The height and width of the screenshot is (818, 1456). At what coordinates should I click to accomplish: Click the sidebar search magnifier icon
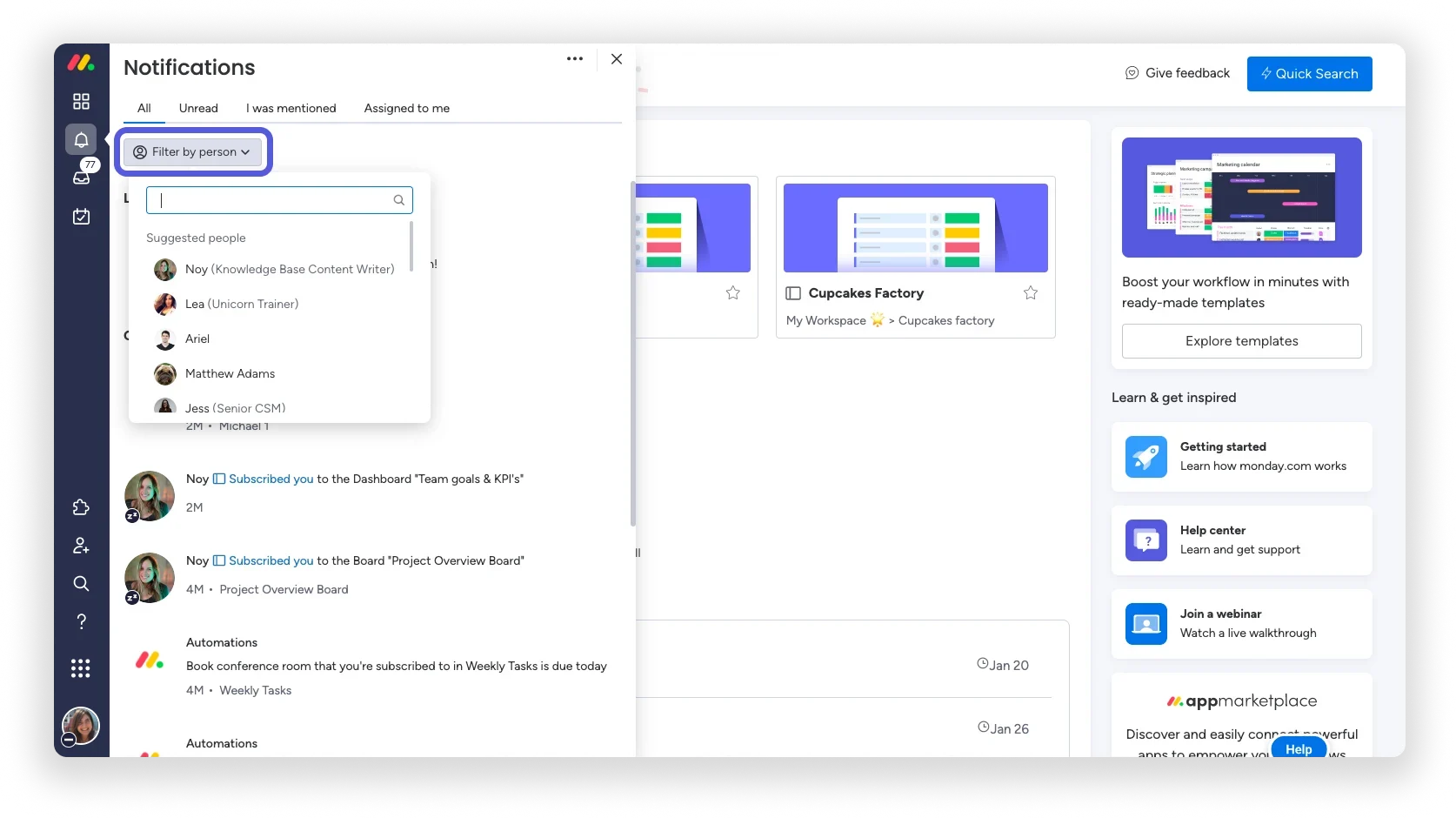[81, 583]
